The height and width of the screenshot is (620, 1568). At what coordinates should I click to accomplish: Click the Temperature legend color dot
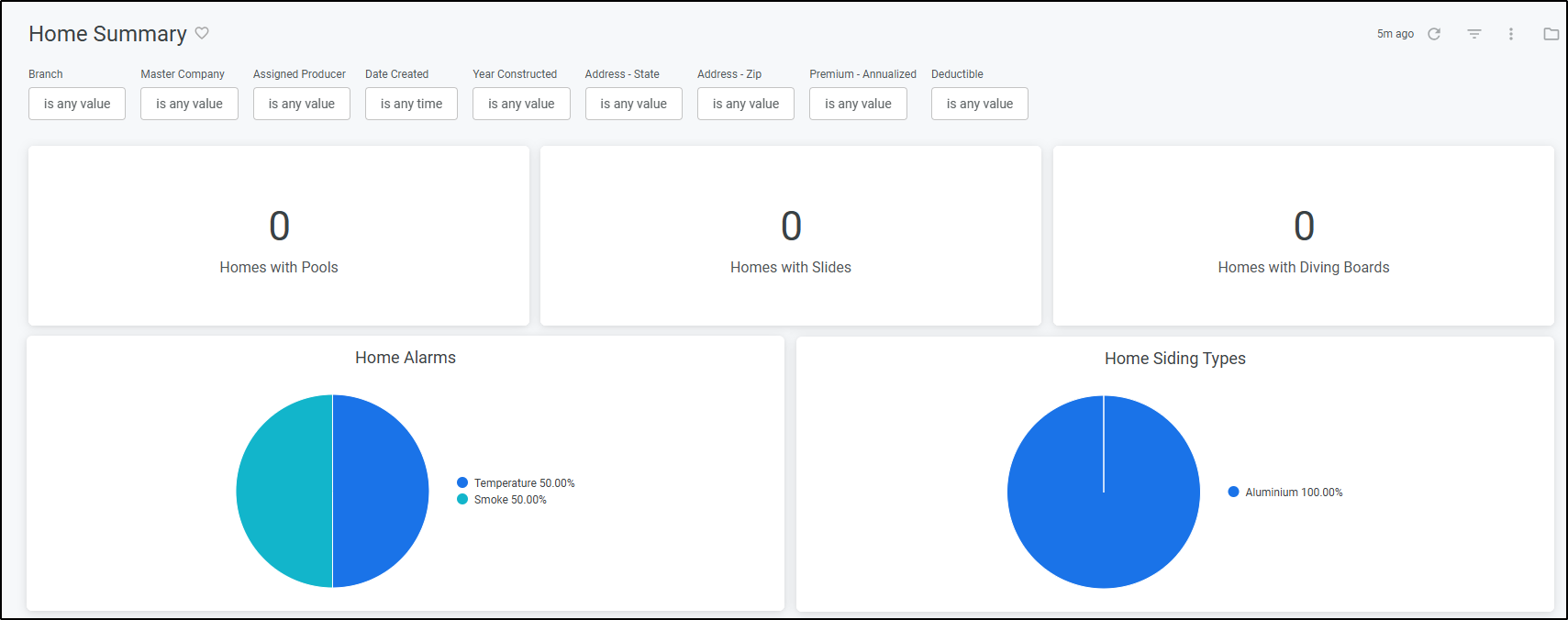[x=462, y=482]
